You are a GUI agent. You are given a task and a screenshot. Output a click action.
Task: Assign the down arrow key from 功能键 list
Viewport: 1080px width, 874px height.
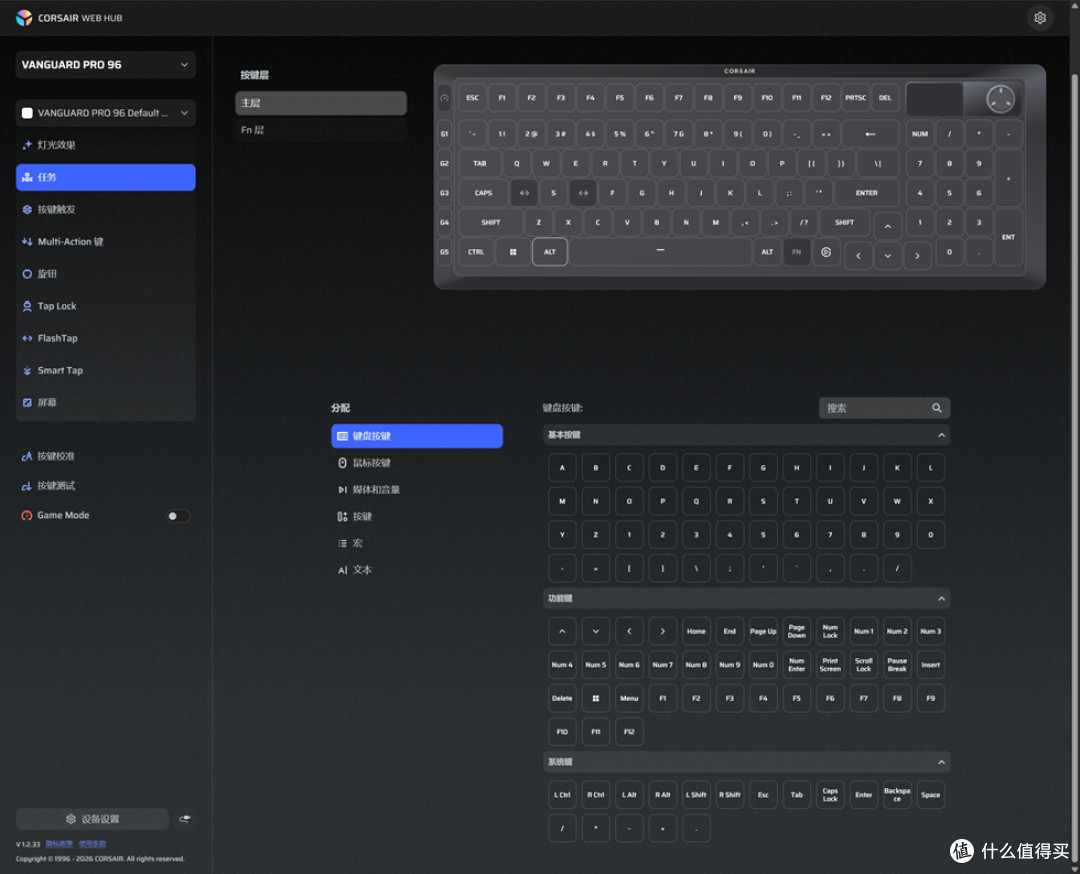pos(596,632)
